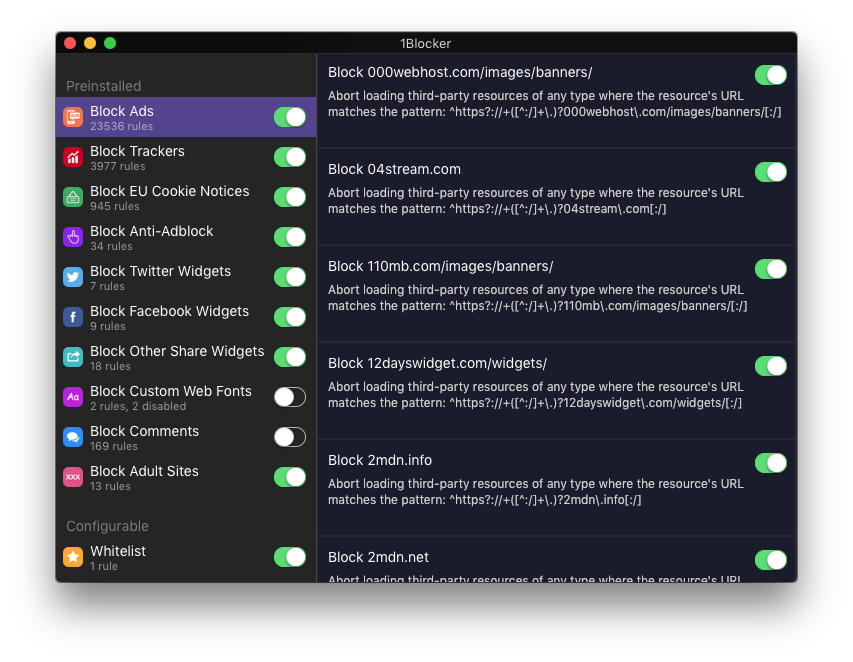Image resolution: width=853 pixels, height=662 pixels.
Task: Select the Block 12dayswidget.com/widgets/ rule title
Action: click(437, 363)
